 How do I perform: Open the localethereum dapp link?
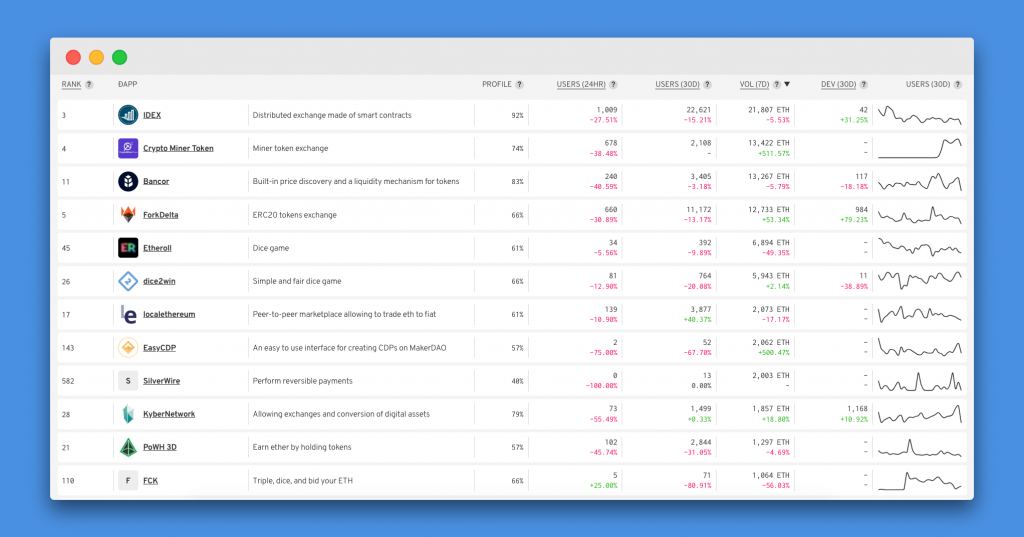click(169, 314)
